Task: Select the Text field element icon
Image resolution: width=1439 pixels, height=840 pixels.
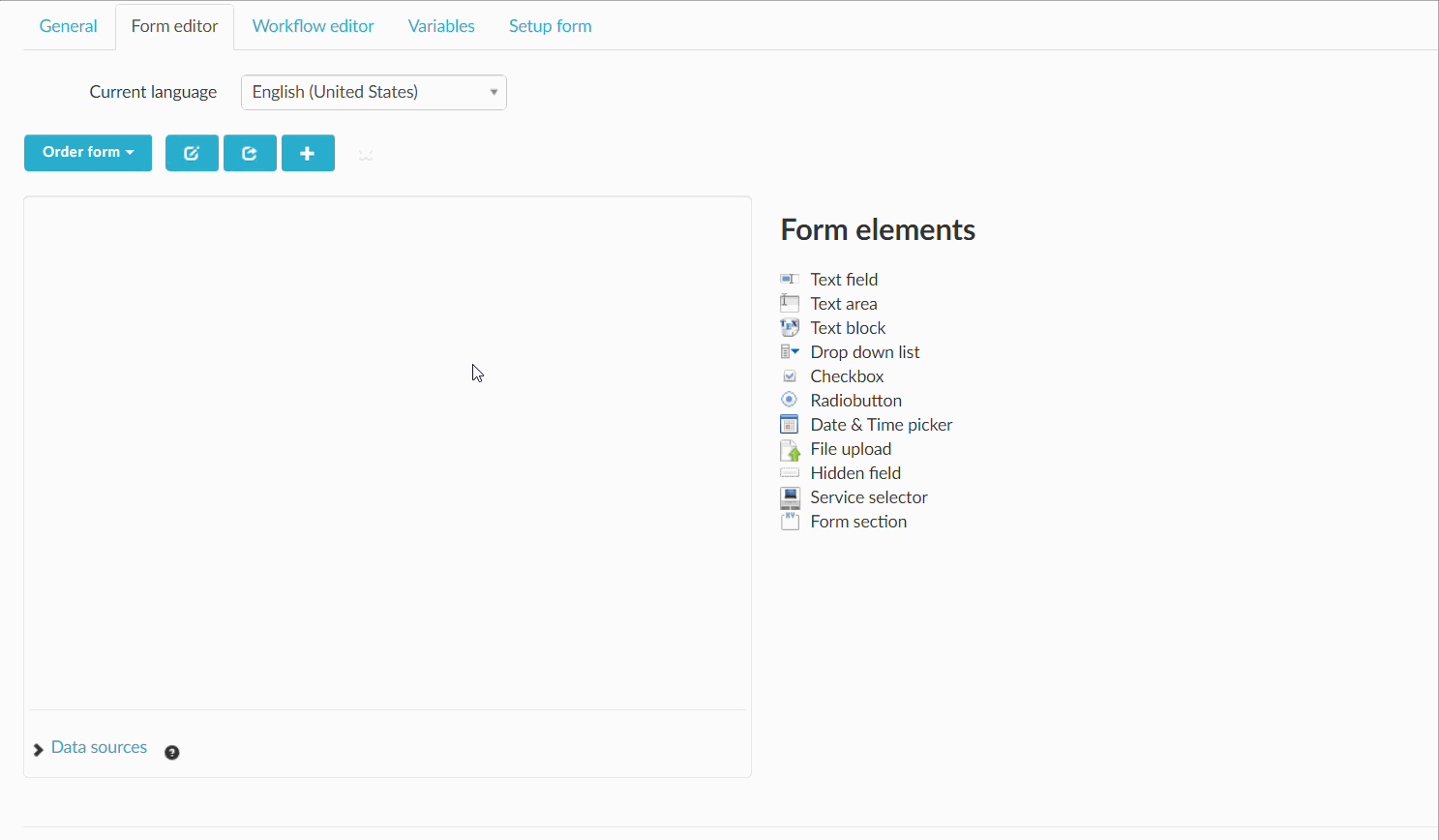Action: click(x=790, y=280)
